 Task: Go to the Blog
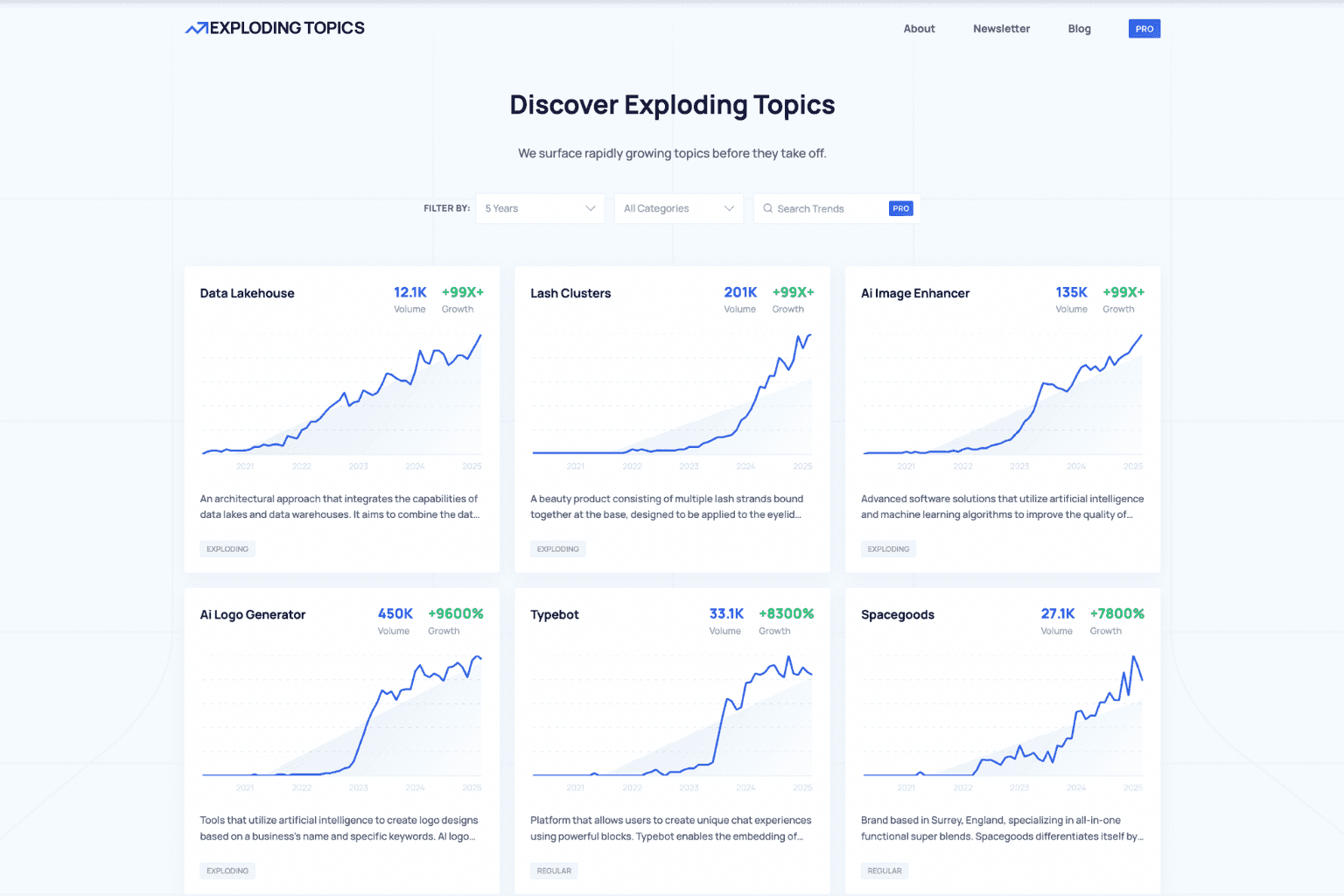pyautogui.click(x=1079, y=29)
